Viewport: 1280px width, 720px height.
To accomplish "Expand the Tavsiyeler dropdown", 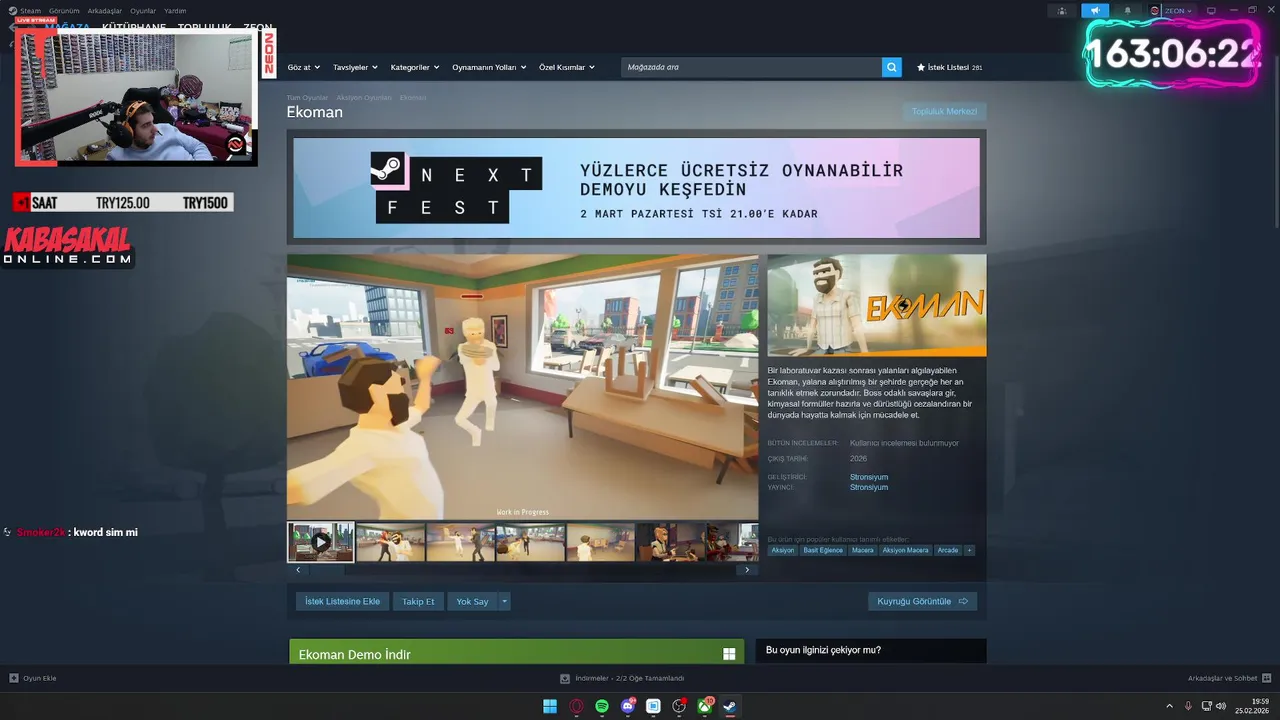I will [355, 67].
